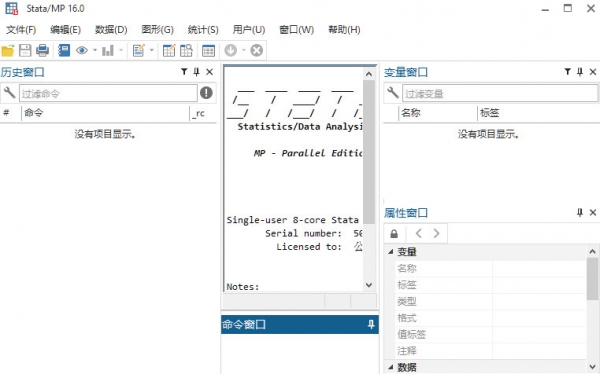Click the filter funnel icon in 历史窗口
Image resolution: width=600 pixels, height=374 pixels.
click(184, 72)
